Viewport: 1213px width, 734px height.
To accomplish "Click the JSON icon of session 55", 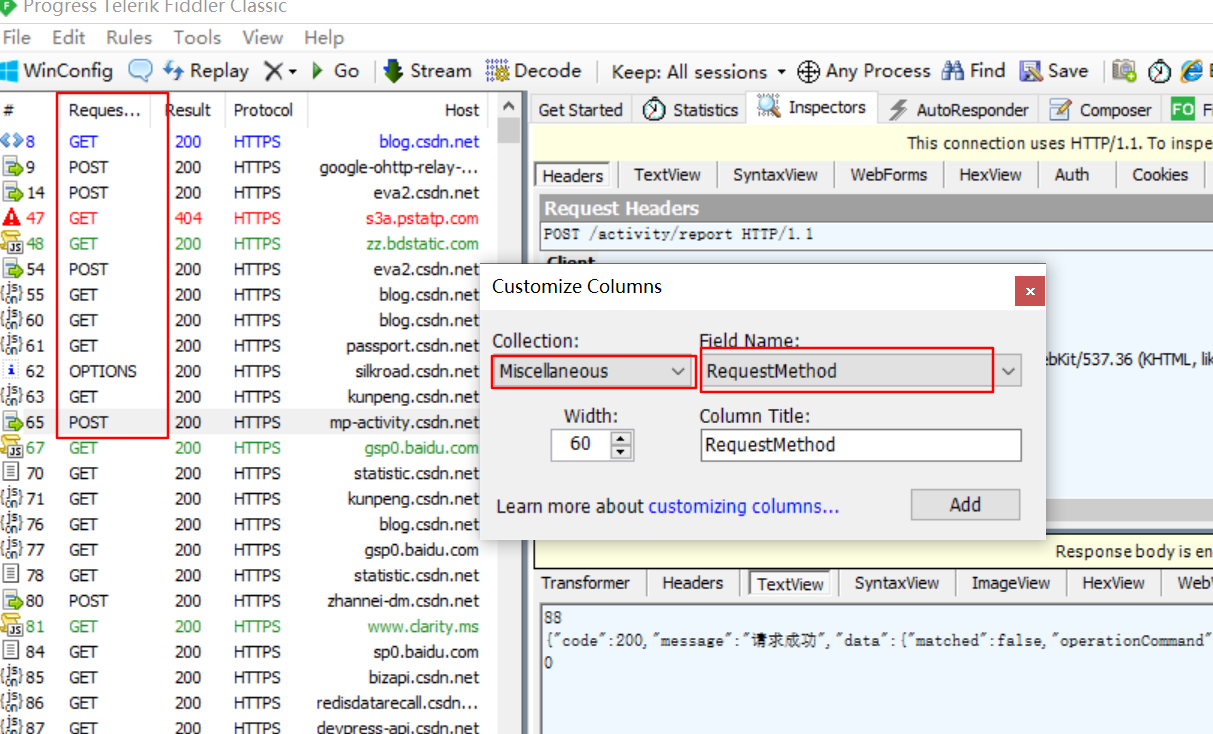I will [x=11, y=294].
